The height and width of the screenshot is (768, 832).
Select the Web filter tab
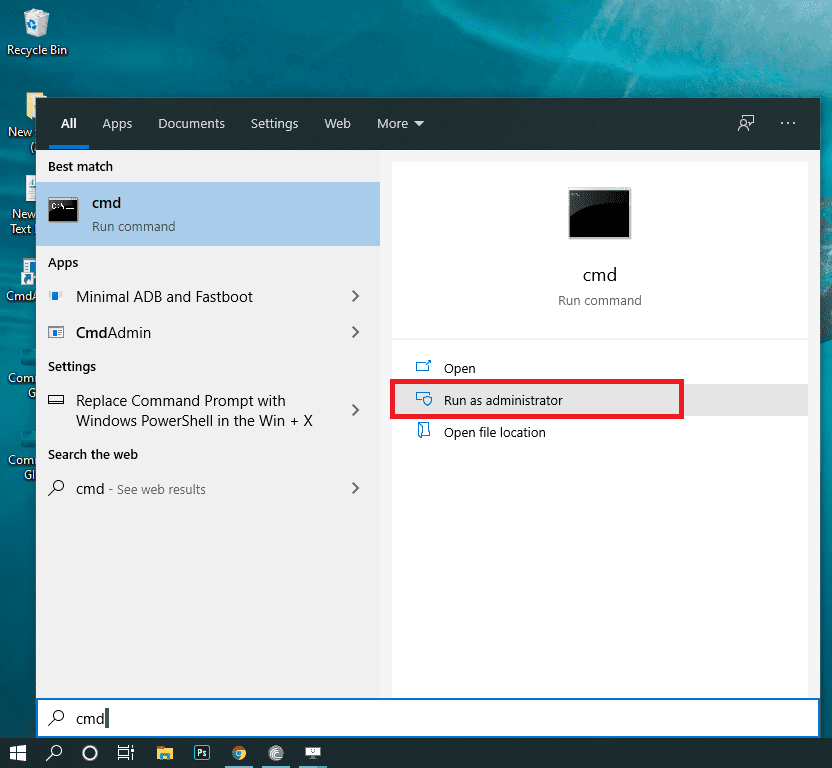[x=337, y=124]
